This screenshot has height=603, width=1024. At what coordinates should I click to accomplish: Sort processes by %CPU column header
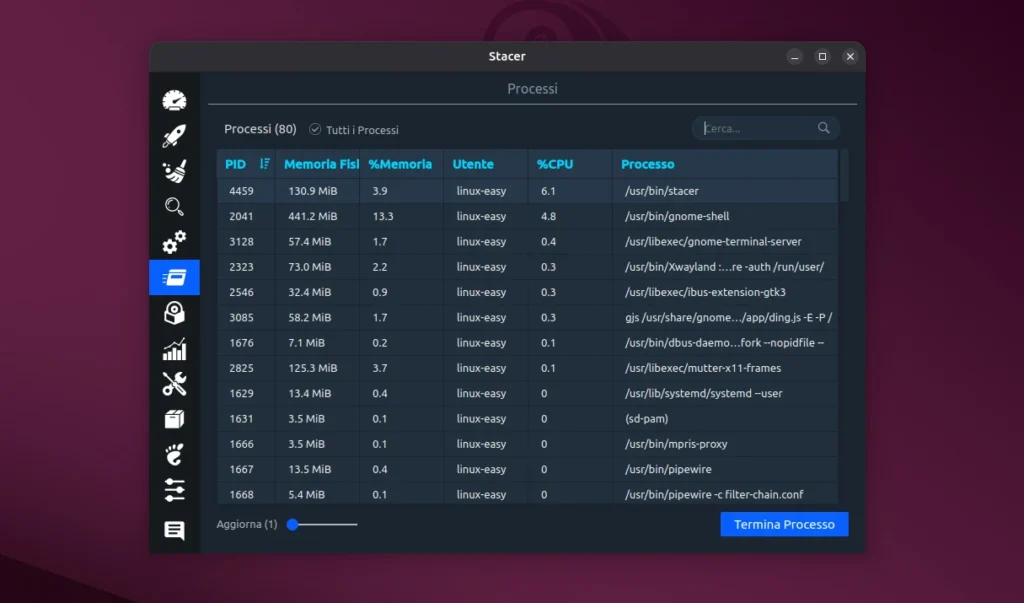point(555,164)
